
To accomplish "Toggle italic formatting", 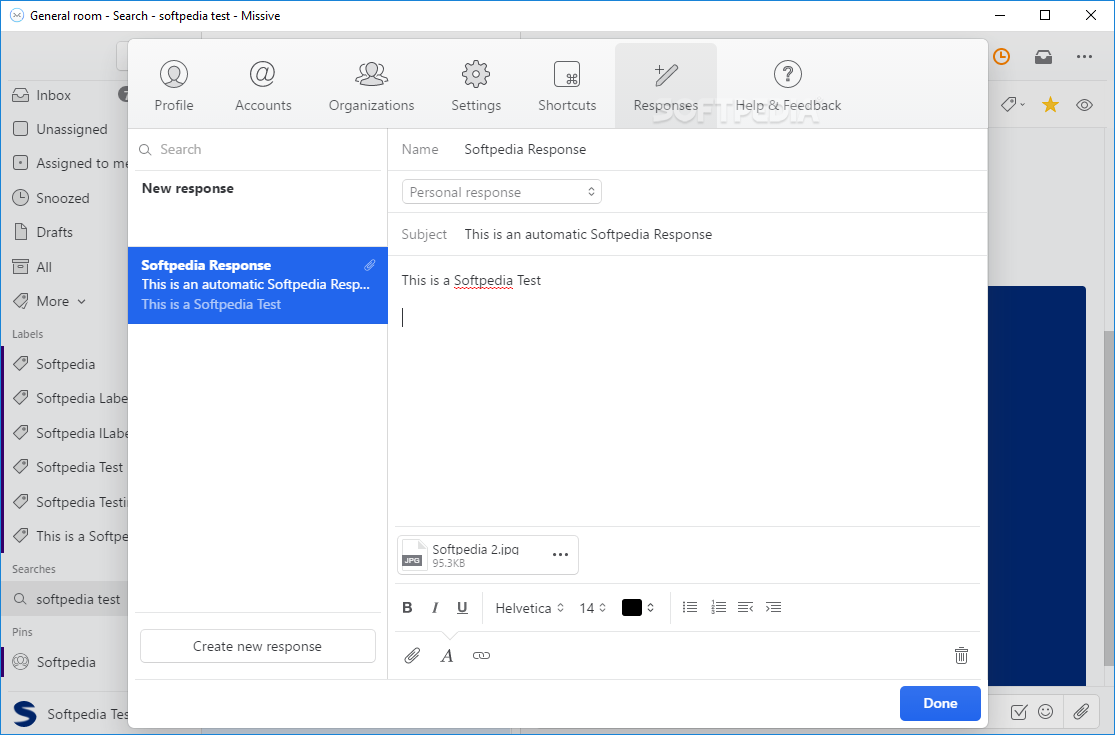I will pyautogui.click(x=434, y=608).
